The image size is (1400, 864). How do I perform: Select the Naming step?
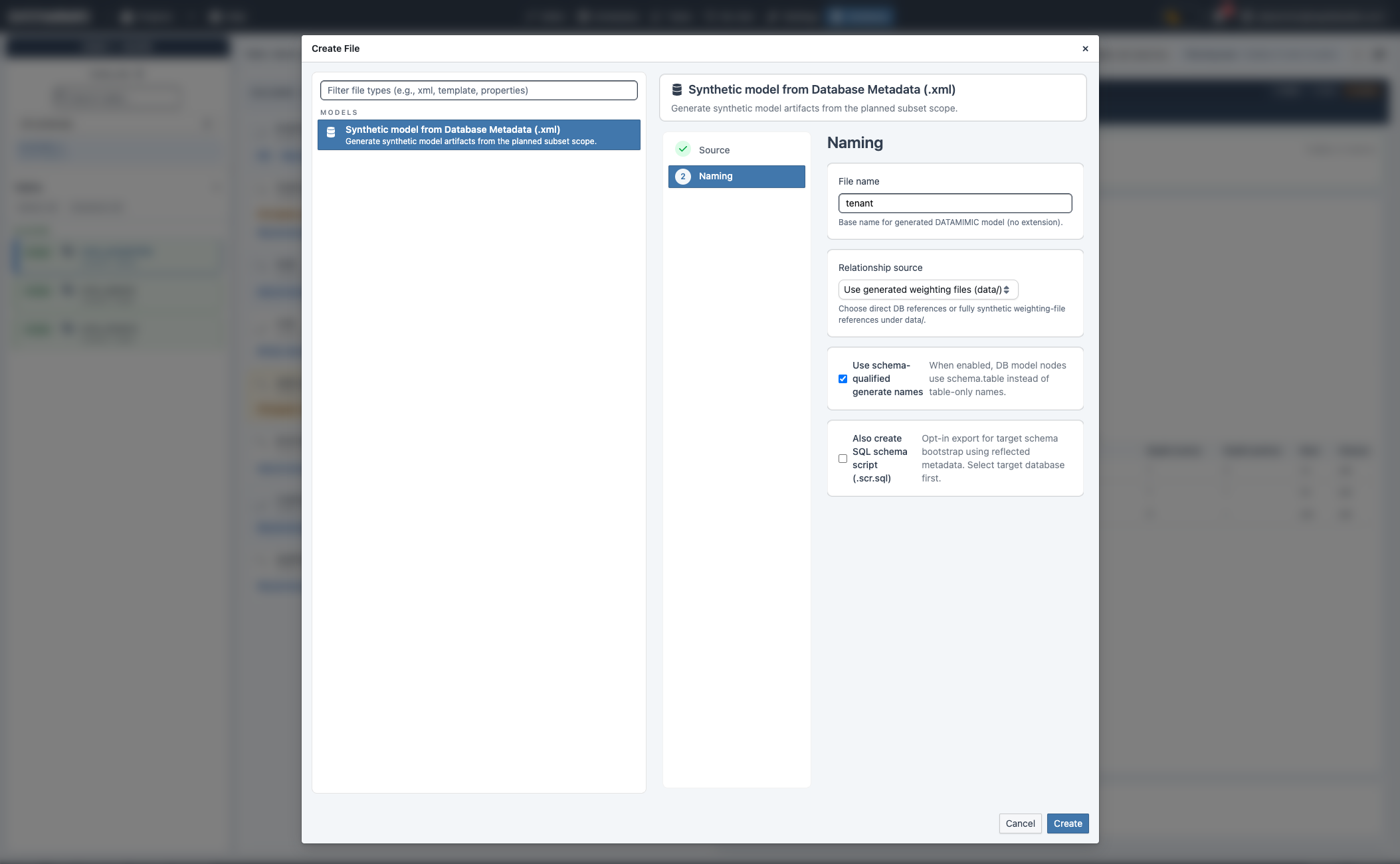point(736,176)
